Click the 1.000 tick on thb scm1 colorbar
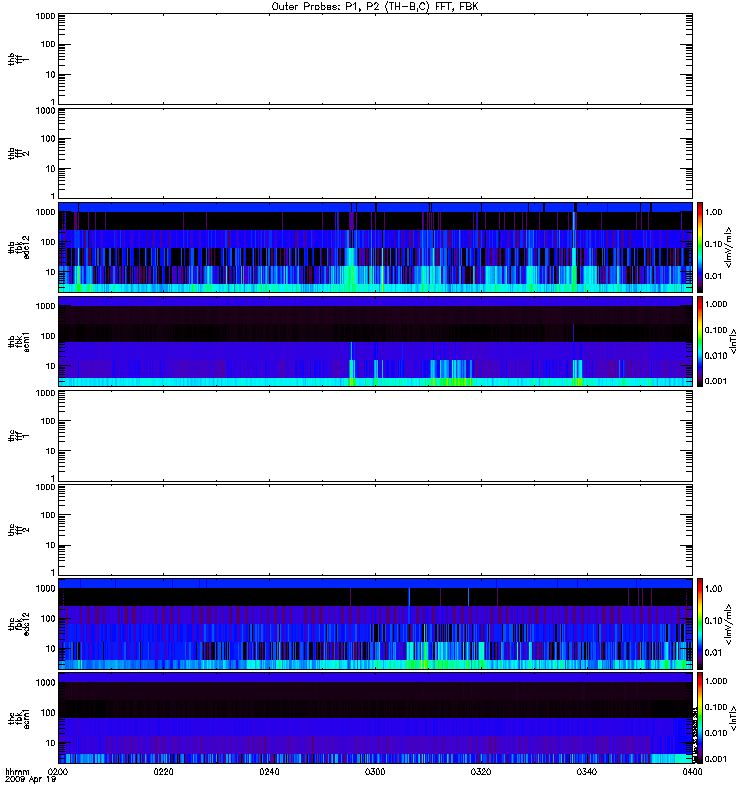 click(716, 304)
